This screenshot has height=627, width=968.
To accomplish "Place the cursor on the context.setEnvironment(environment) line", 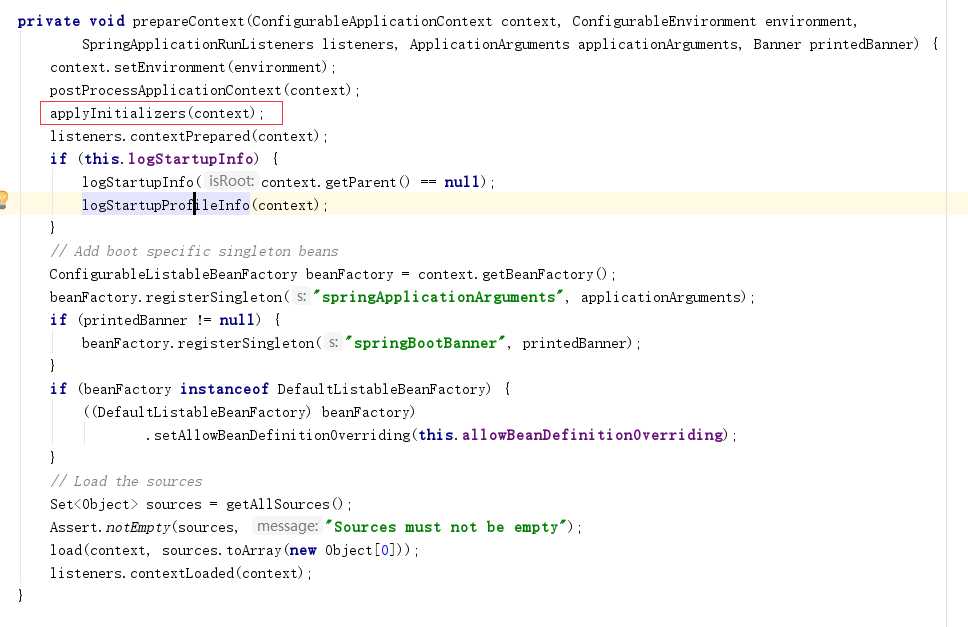I will (x=193, y=67).
